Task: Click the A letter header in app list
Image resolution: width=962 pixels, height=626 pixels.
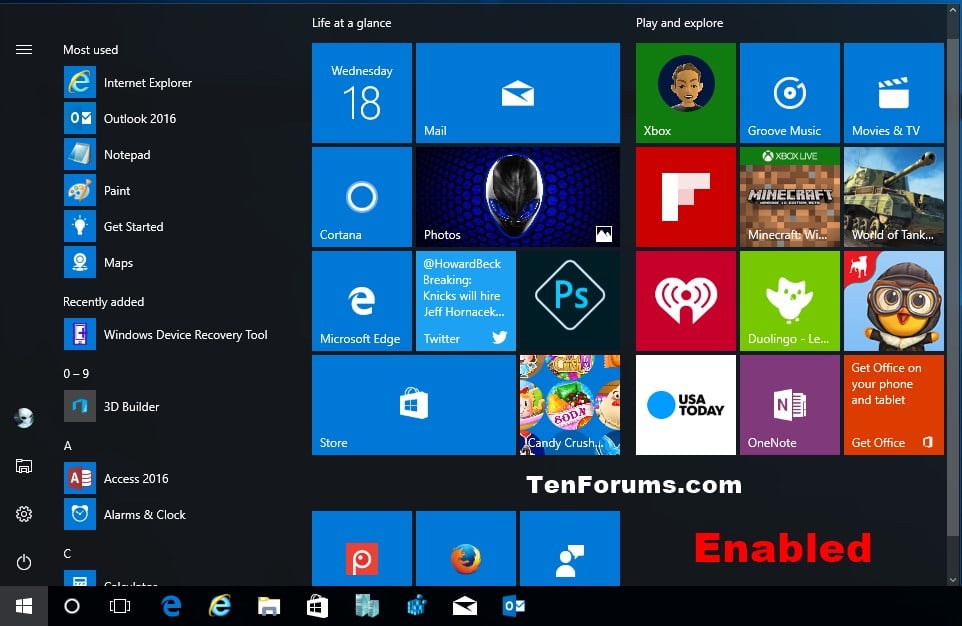Action: [x=67, y=446]
